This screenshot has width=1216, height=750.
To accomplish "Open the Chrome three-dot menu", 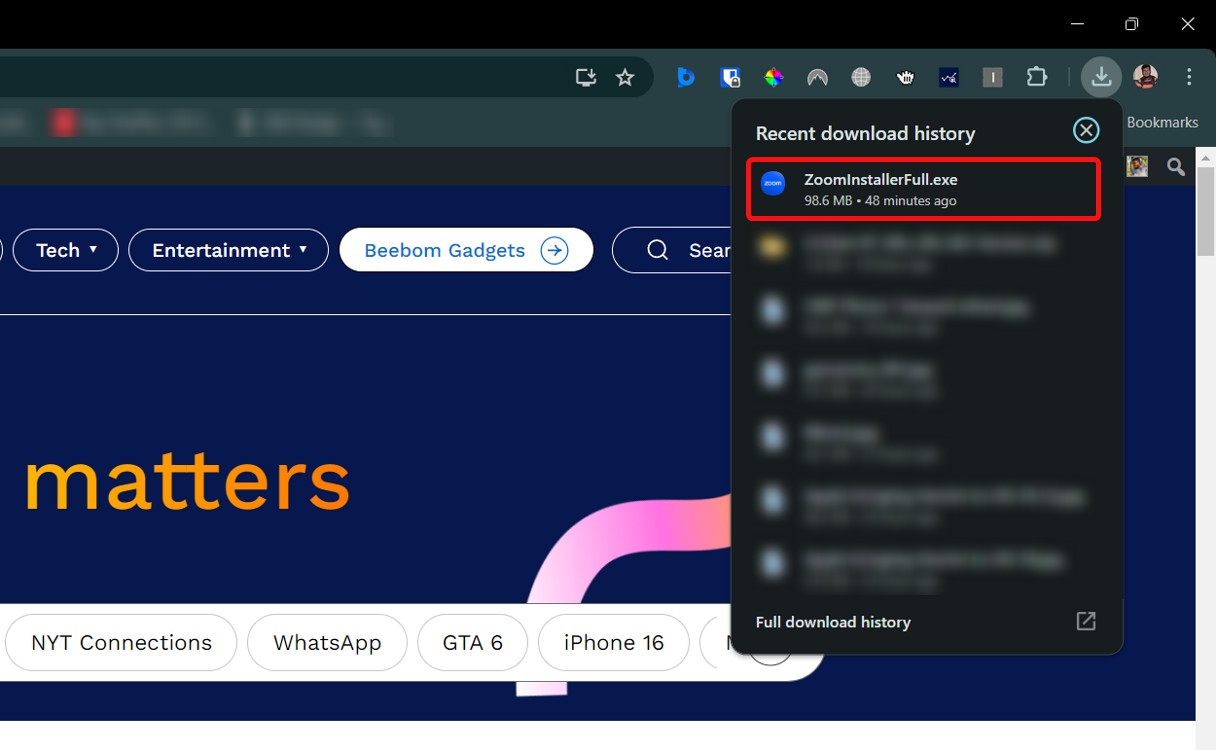I will click(1189, 77).
